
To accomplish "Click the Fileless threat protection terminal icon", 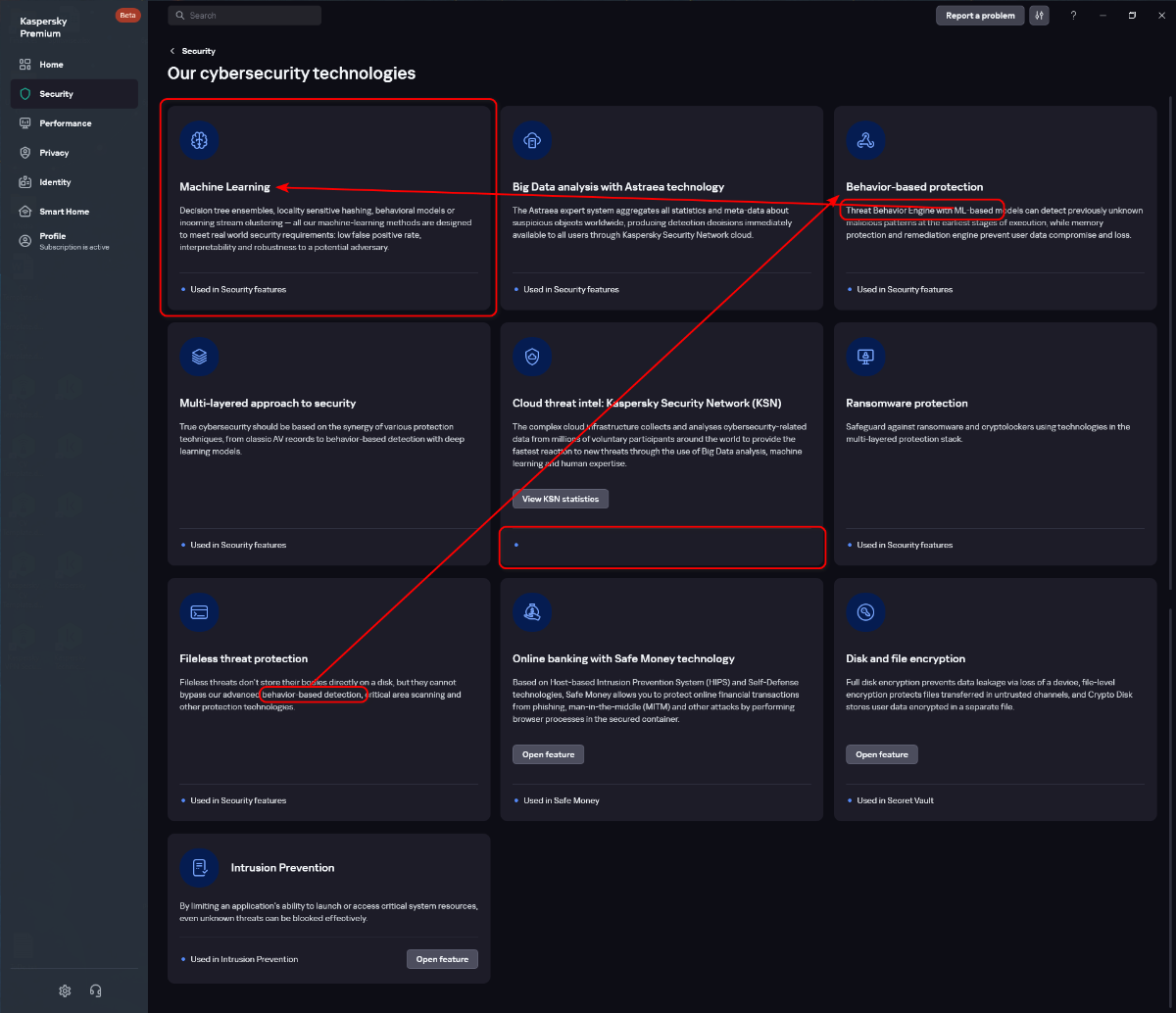I will tap(199, 612).
